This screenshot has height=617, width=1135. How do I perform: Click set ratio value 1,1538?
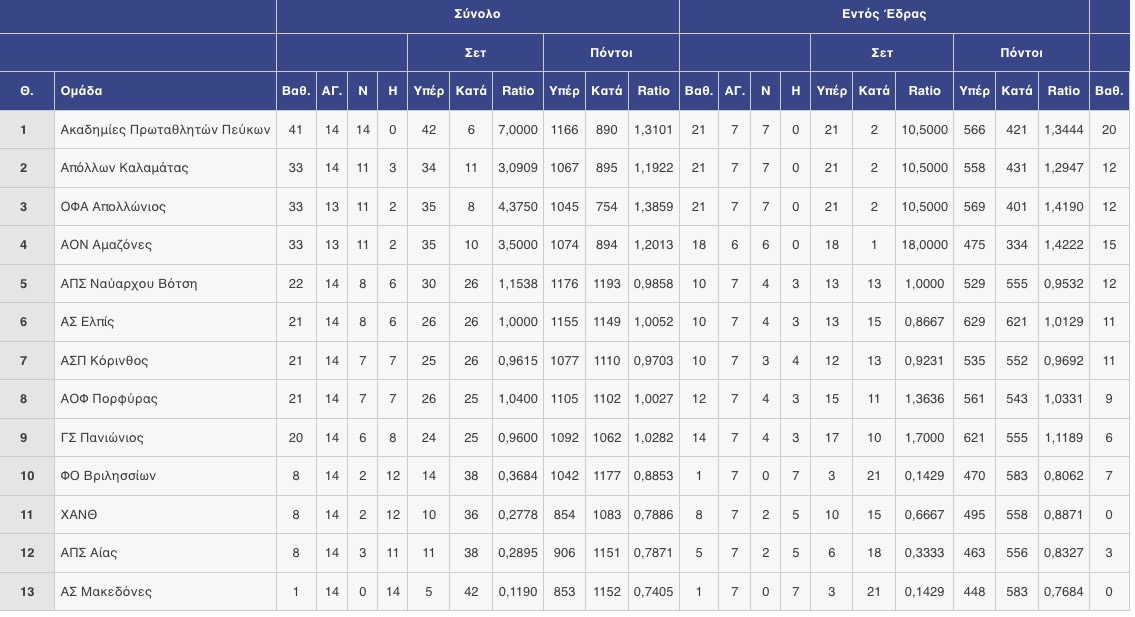pos(518,283)
